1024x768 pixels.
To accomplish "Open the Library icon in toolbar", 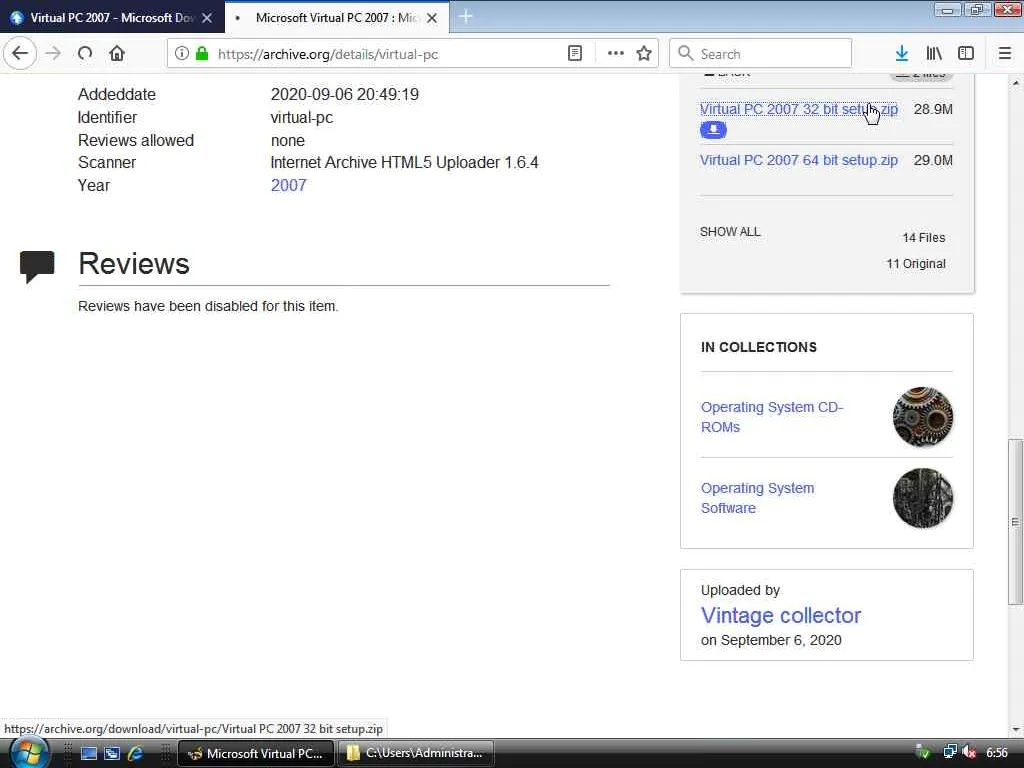I will click(x=934, y=54).
